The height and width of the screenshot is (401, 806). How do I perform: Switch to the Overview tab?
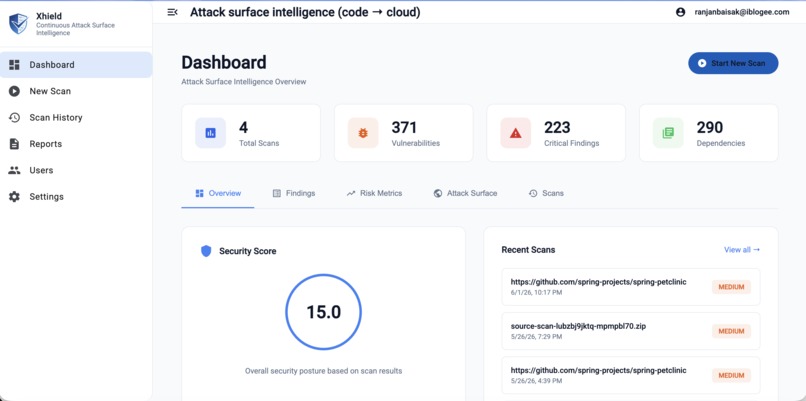tap(218, 193)
